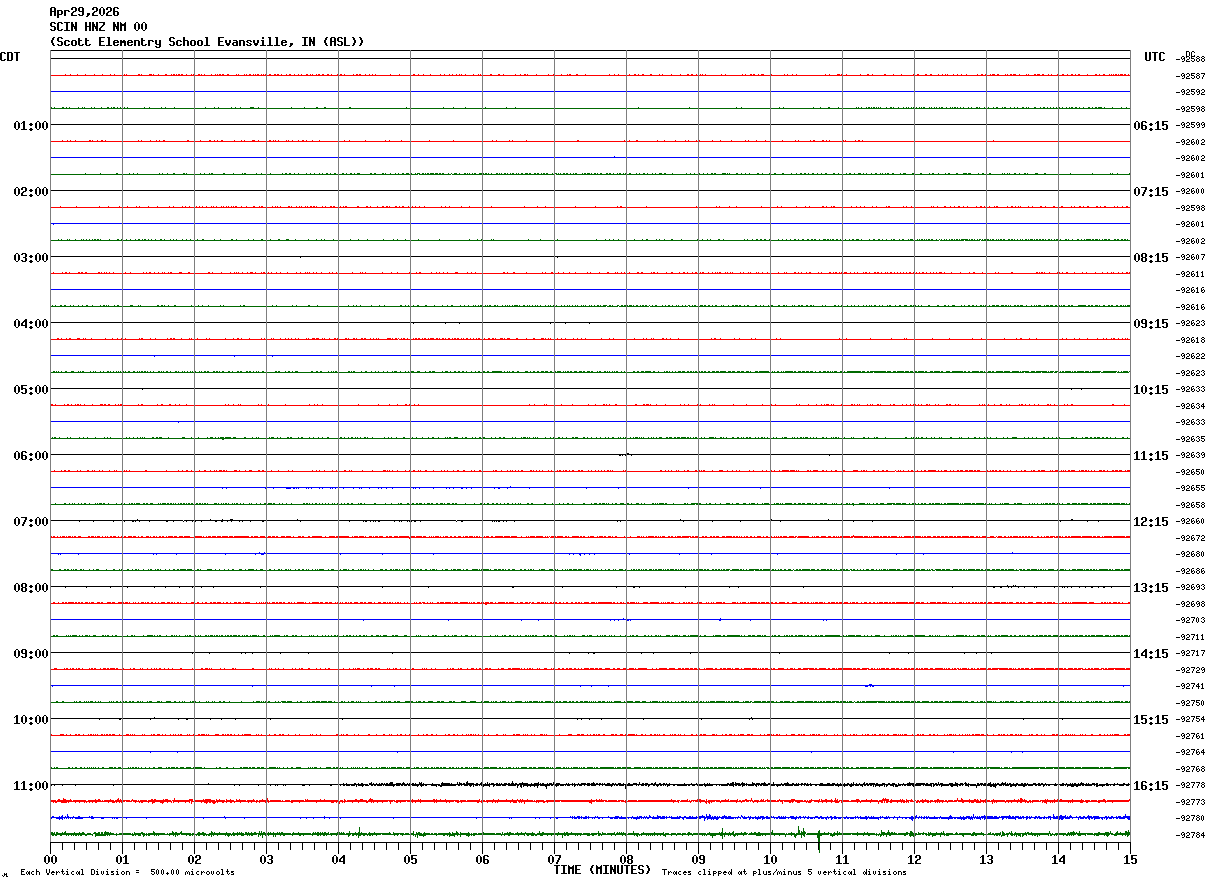
Task: Click the 12:15 UTC time label
Action: click(x=1151, y=522)
